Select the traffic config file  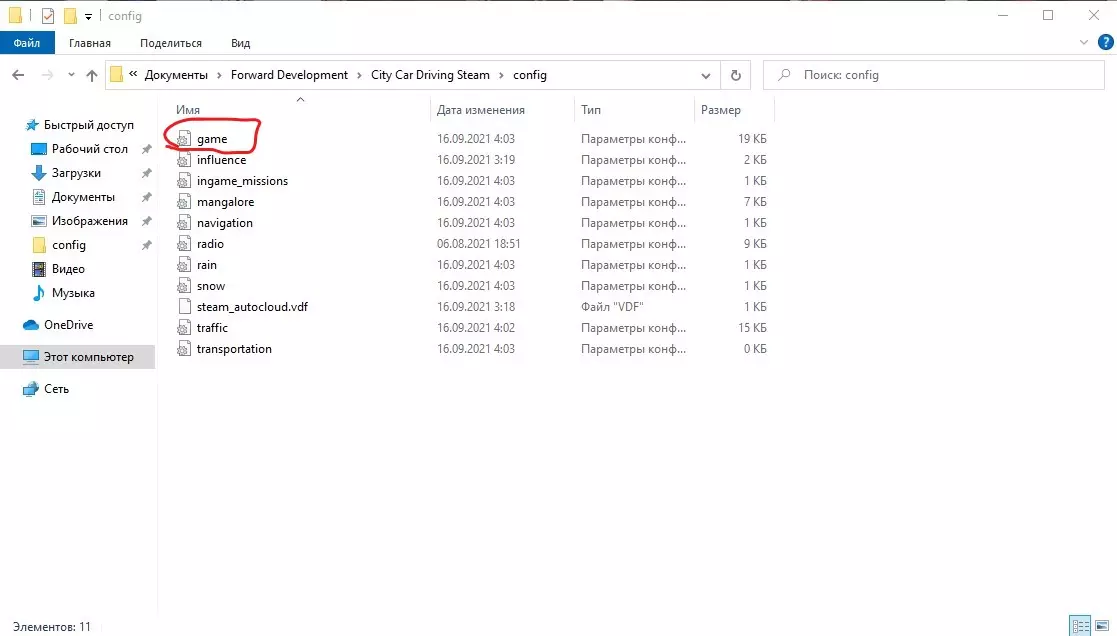[x=212, y=328]
